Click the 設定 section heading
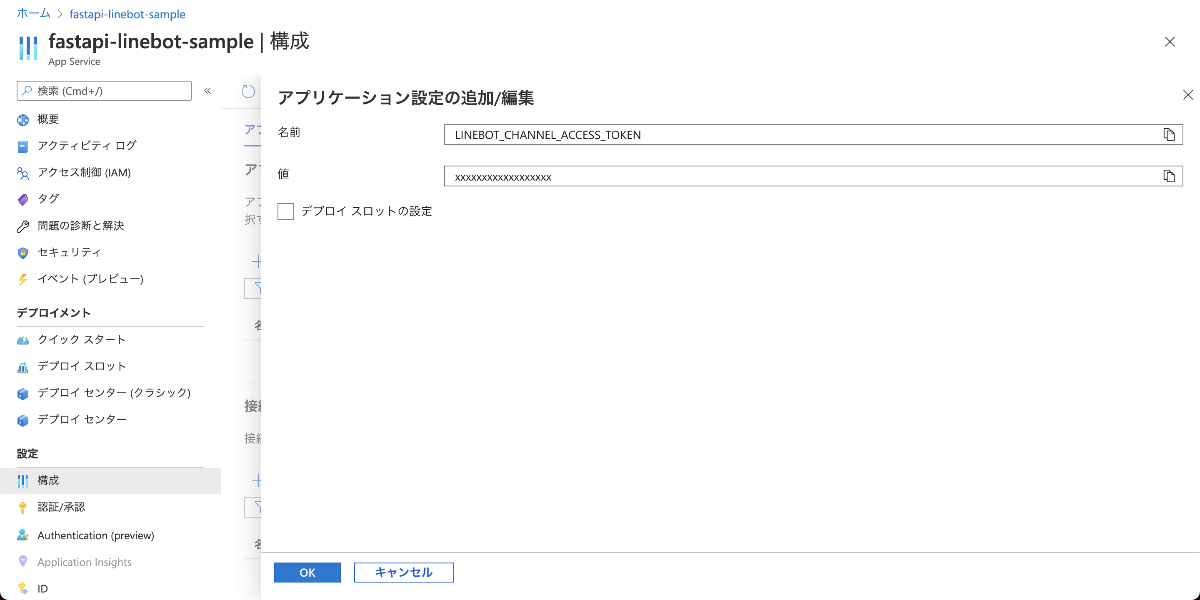The width and height of the screenshot is (1200, 600). point(28,454)
